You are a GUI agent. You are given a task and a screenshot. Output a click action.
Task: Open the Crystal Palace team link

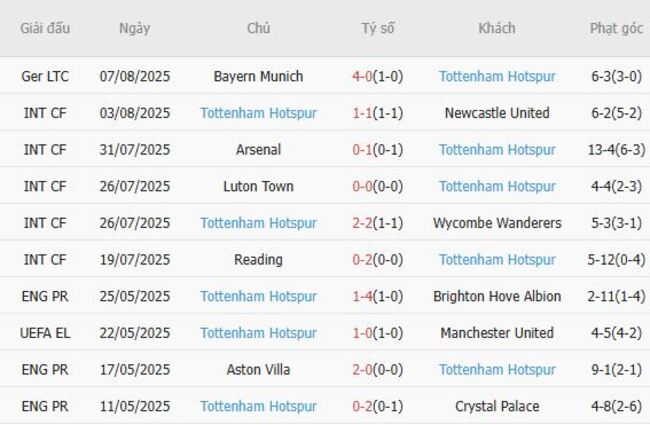pos(497,406)
